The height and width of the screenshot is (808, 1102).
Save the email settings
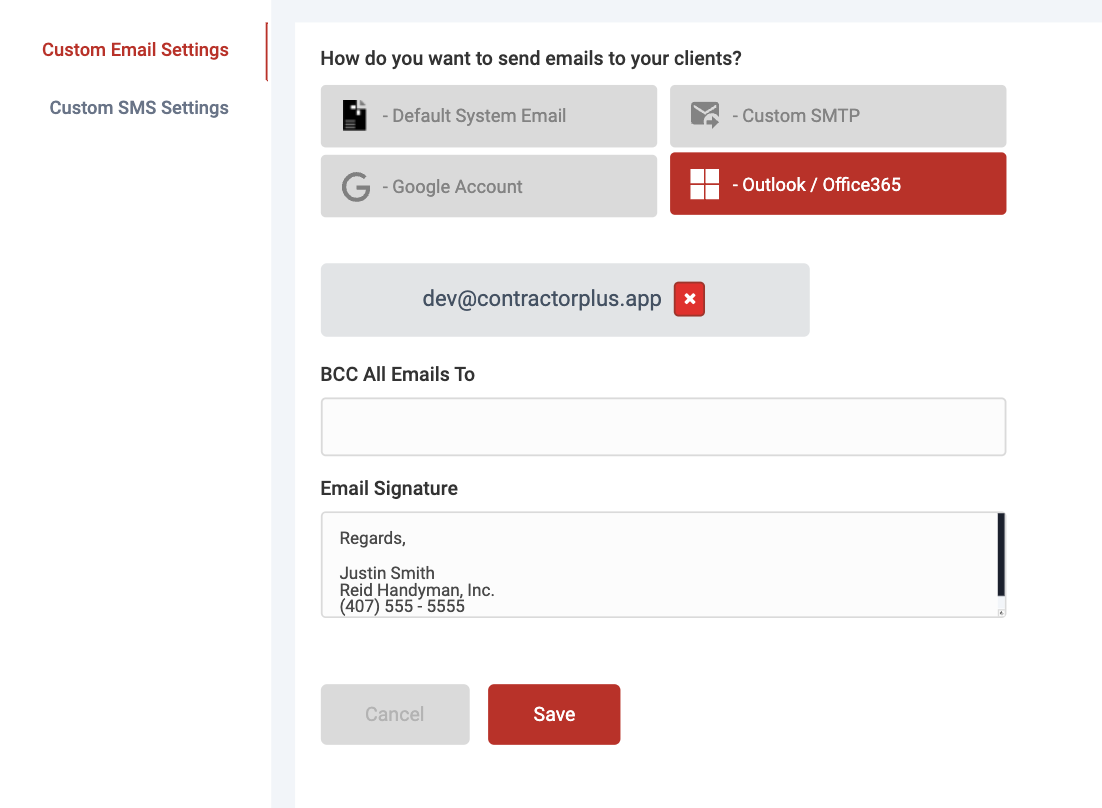coord(554,714)
